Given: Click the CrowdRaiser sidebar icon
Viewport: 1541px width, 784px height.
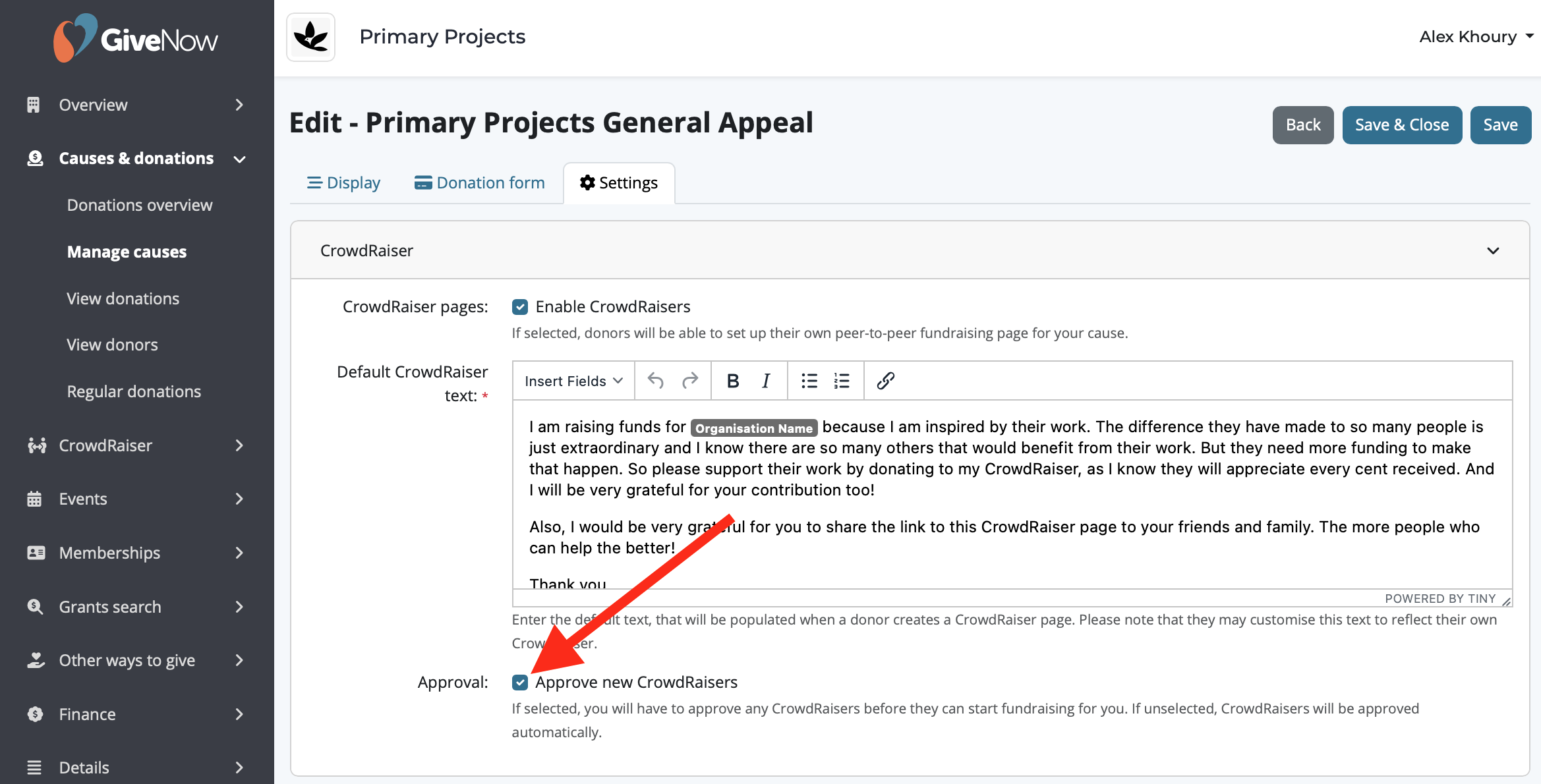Looking at the screenshot, I should pos(36,446).
